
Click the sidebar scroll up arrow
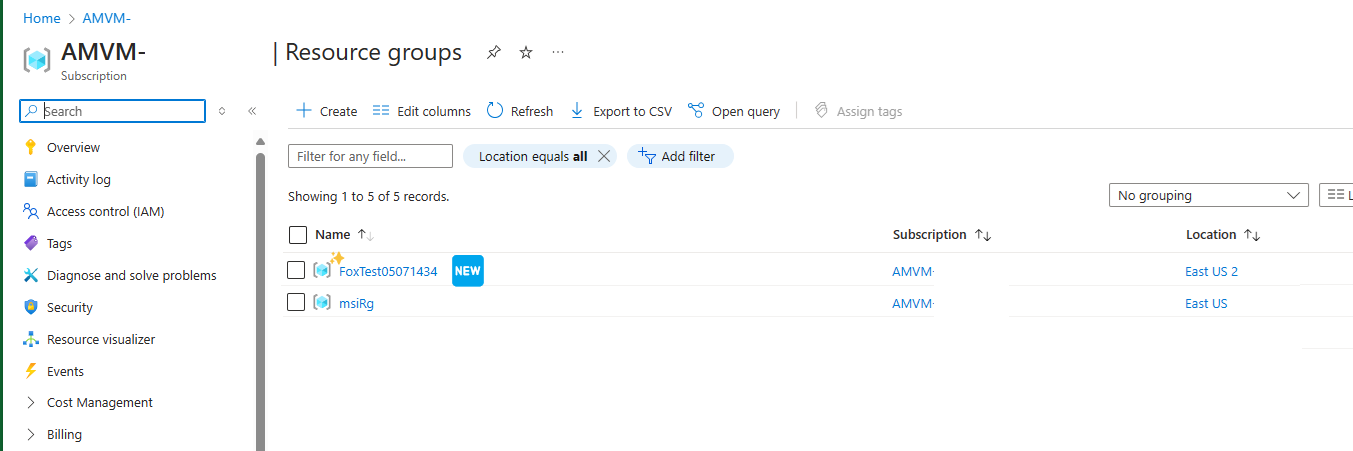pyautogui.click(x=260, y=141)
